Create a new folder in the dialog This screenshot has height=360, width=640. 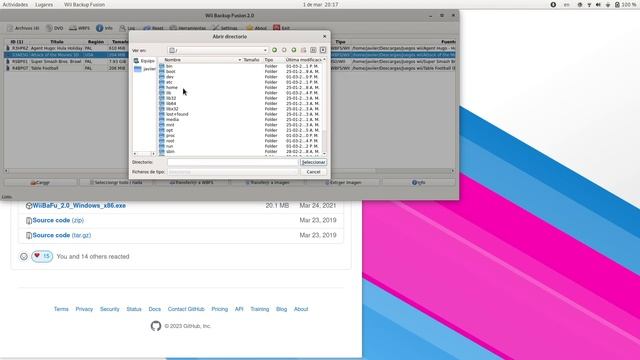tap(304, 50)
